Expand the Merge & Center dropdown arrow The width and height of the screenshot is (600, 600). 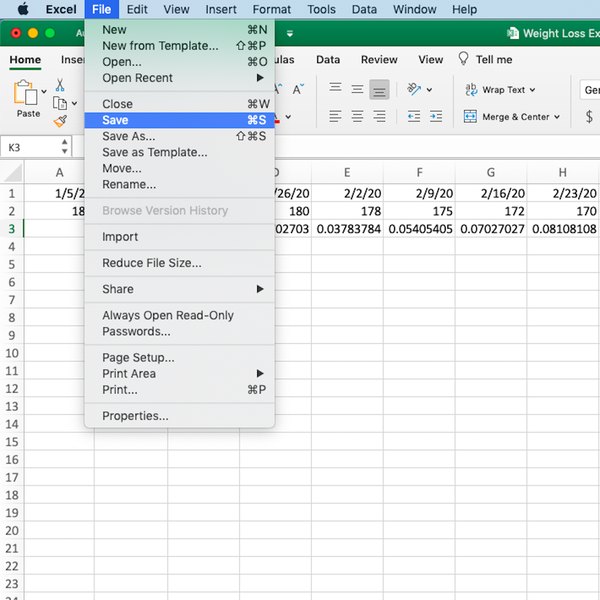tap(557, 117)
